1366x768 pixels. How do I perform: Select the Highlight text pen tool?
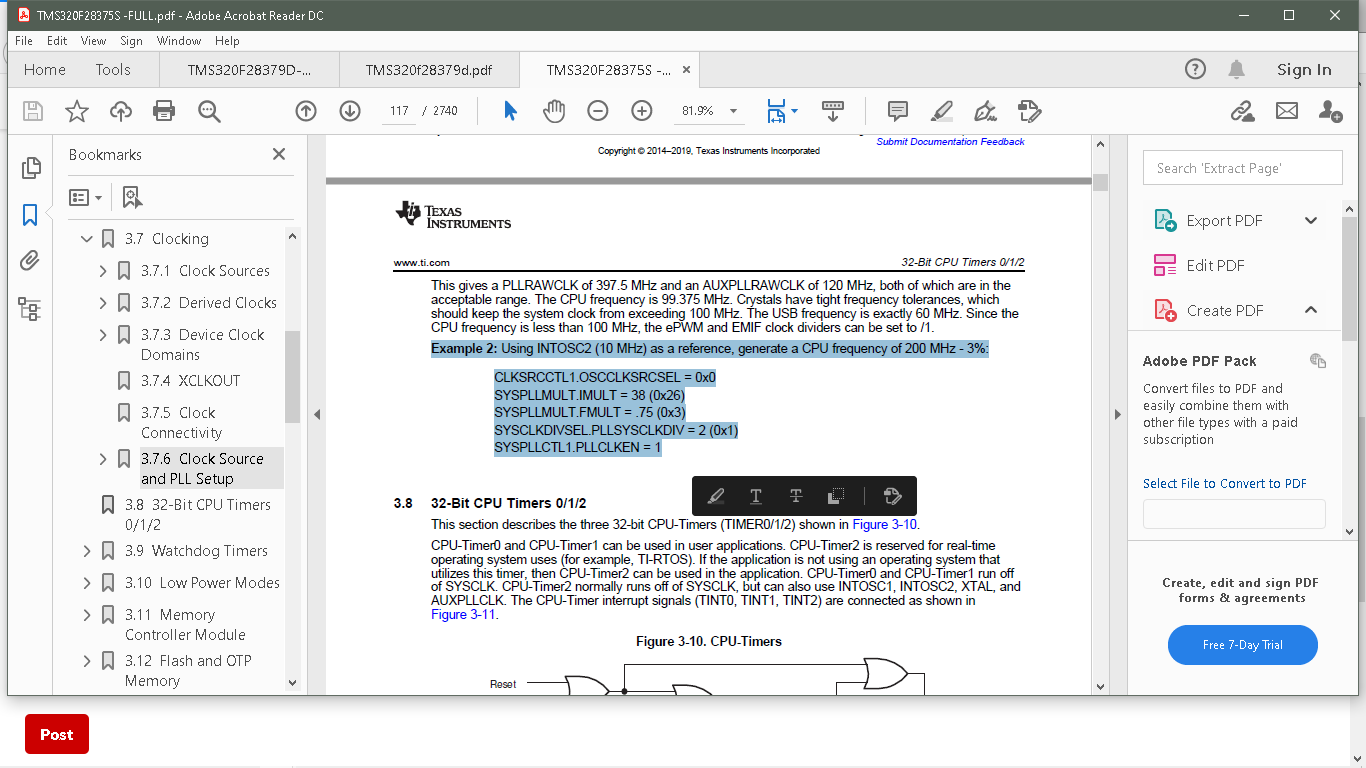(941, 111)
